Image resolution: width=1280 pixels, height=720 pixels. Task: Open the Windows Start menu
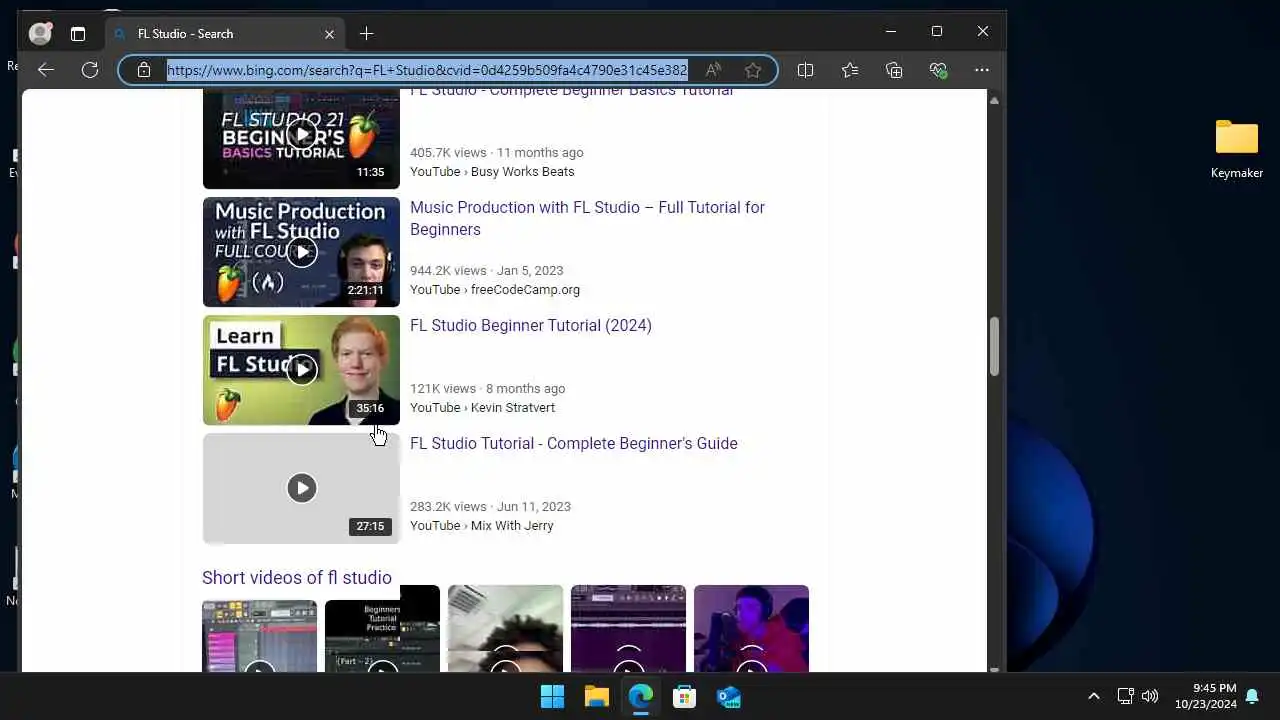pos(552,696)
